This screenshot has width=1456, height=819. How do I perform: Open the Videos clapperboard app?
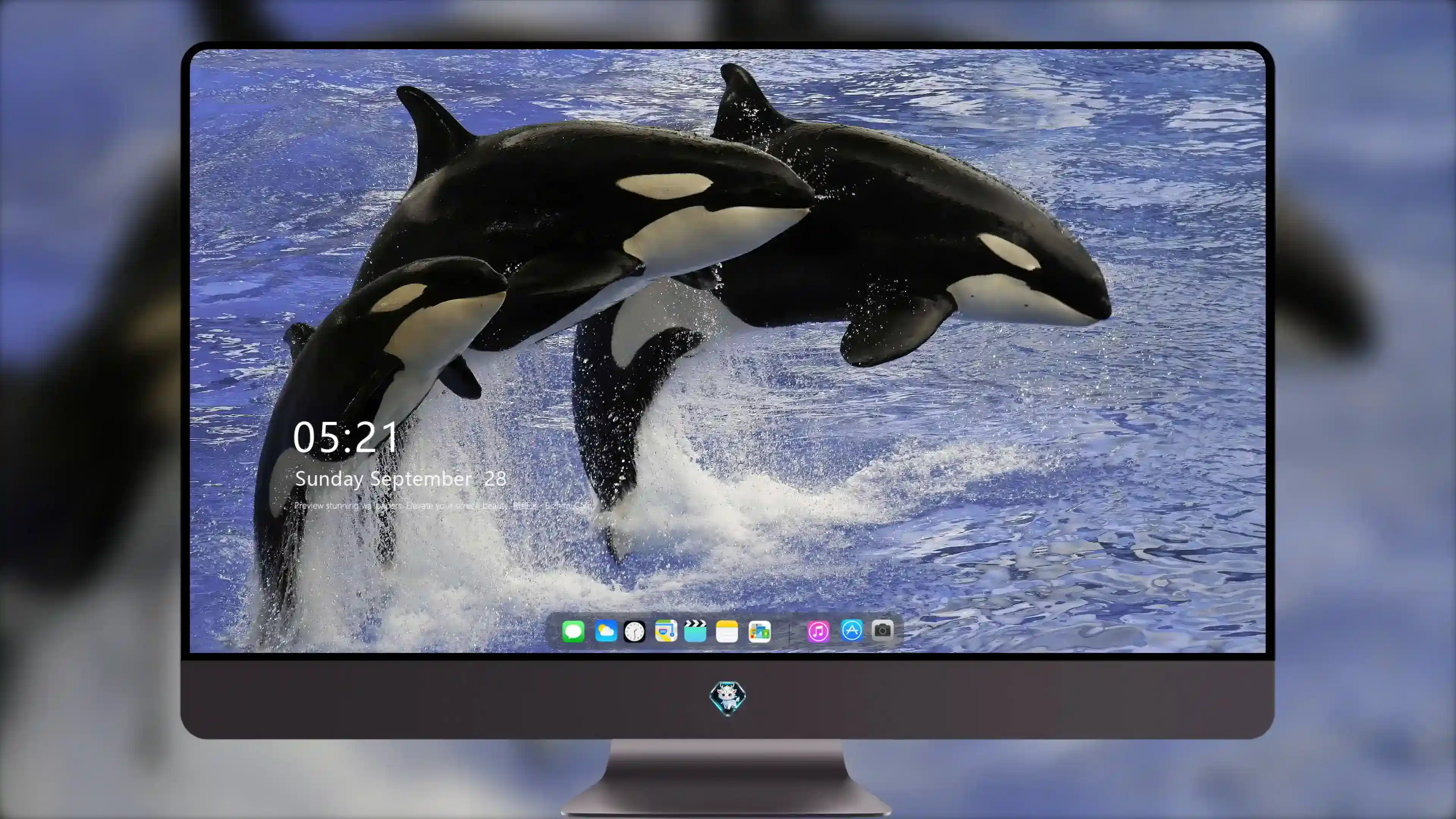pos(695,631)
